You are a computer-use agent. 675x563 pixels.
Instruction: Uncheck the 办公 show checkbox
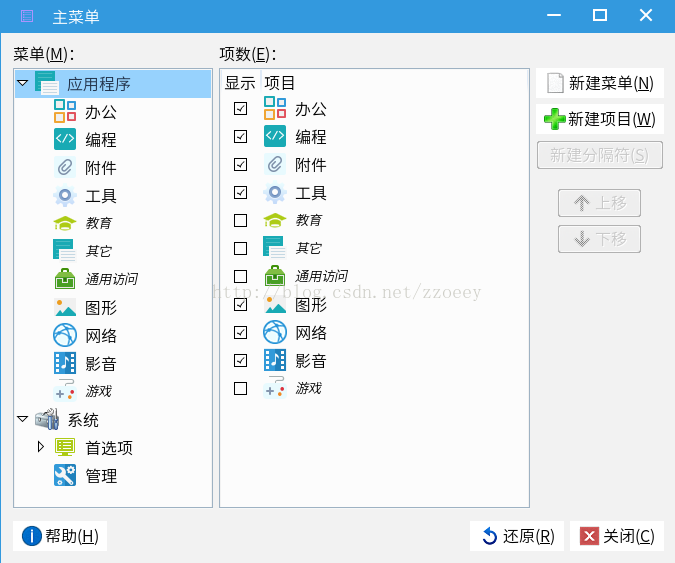240,108
